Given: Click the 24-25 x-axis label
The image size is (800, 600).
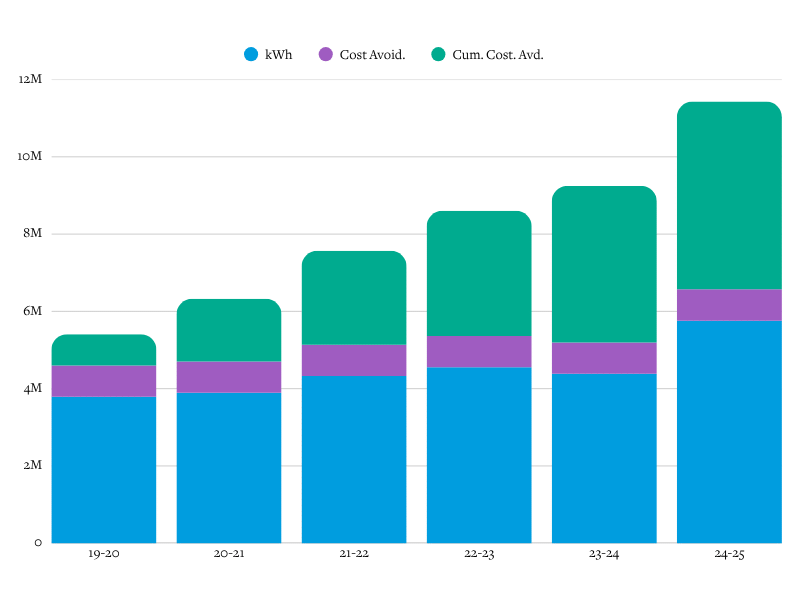Looking at the screenshot, I should 729,554.
